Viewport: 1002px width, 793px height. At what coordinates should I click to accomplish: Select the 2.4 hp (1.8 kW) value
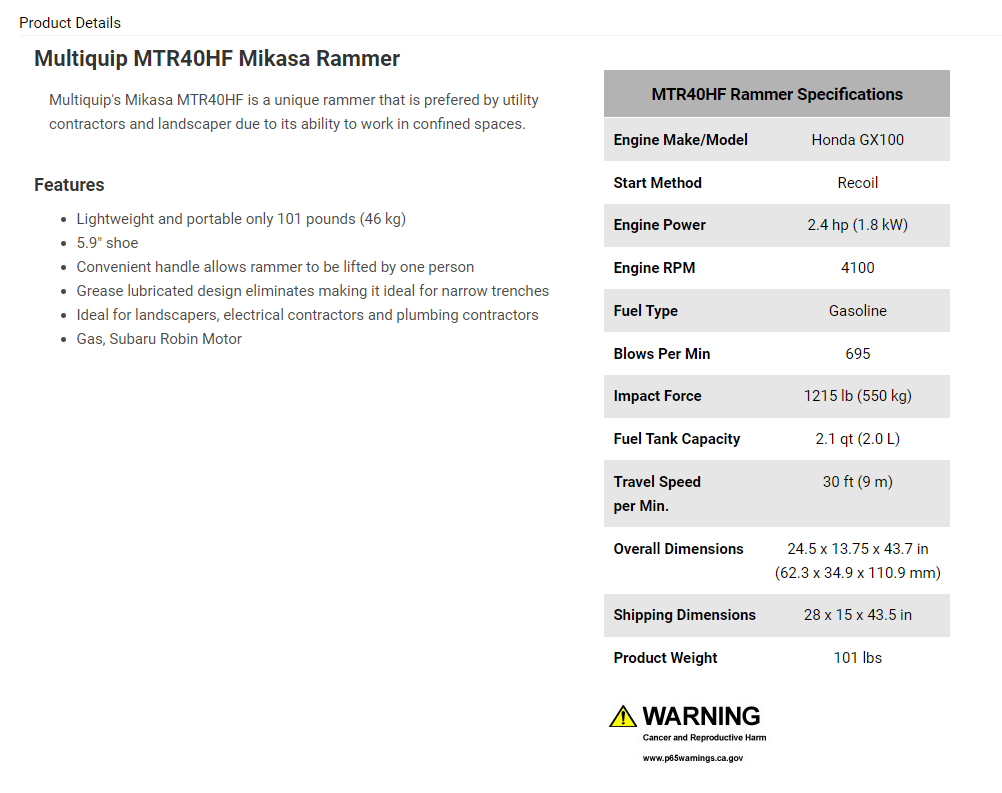pyautogui.click(x=858, y=225)
